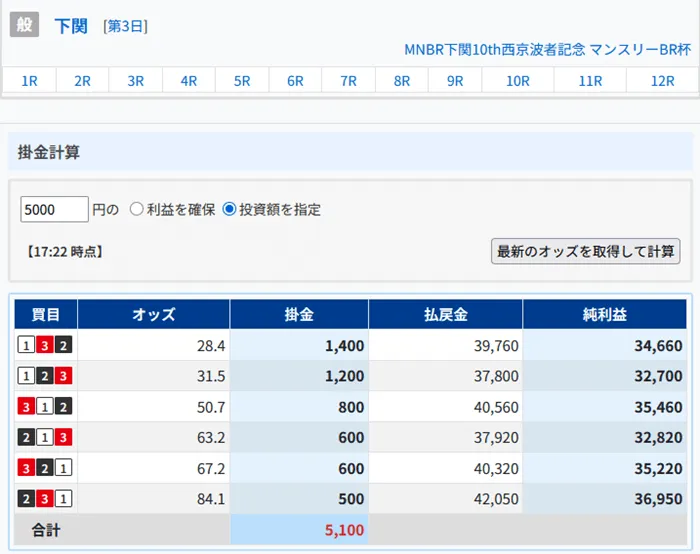
Task: Open the 12R race tab
Action: coord(663,81)
